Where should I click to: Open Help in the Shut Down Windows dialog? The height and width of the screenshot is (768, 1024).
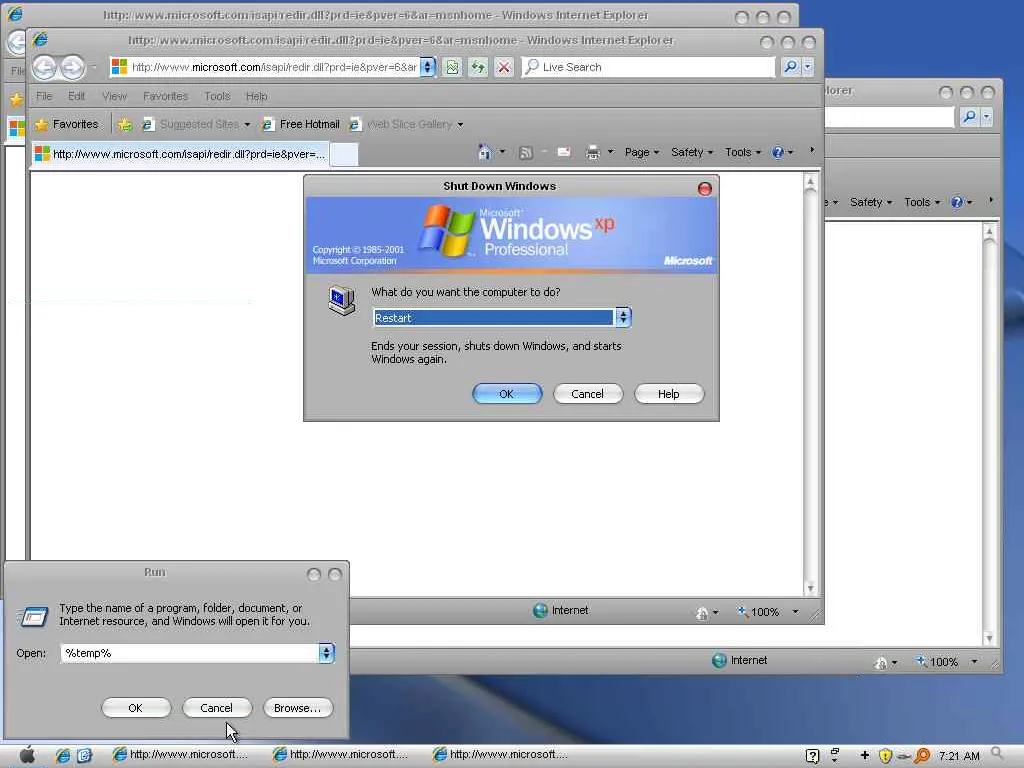(669, 394)
